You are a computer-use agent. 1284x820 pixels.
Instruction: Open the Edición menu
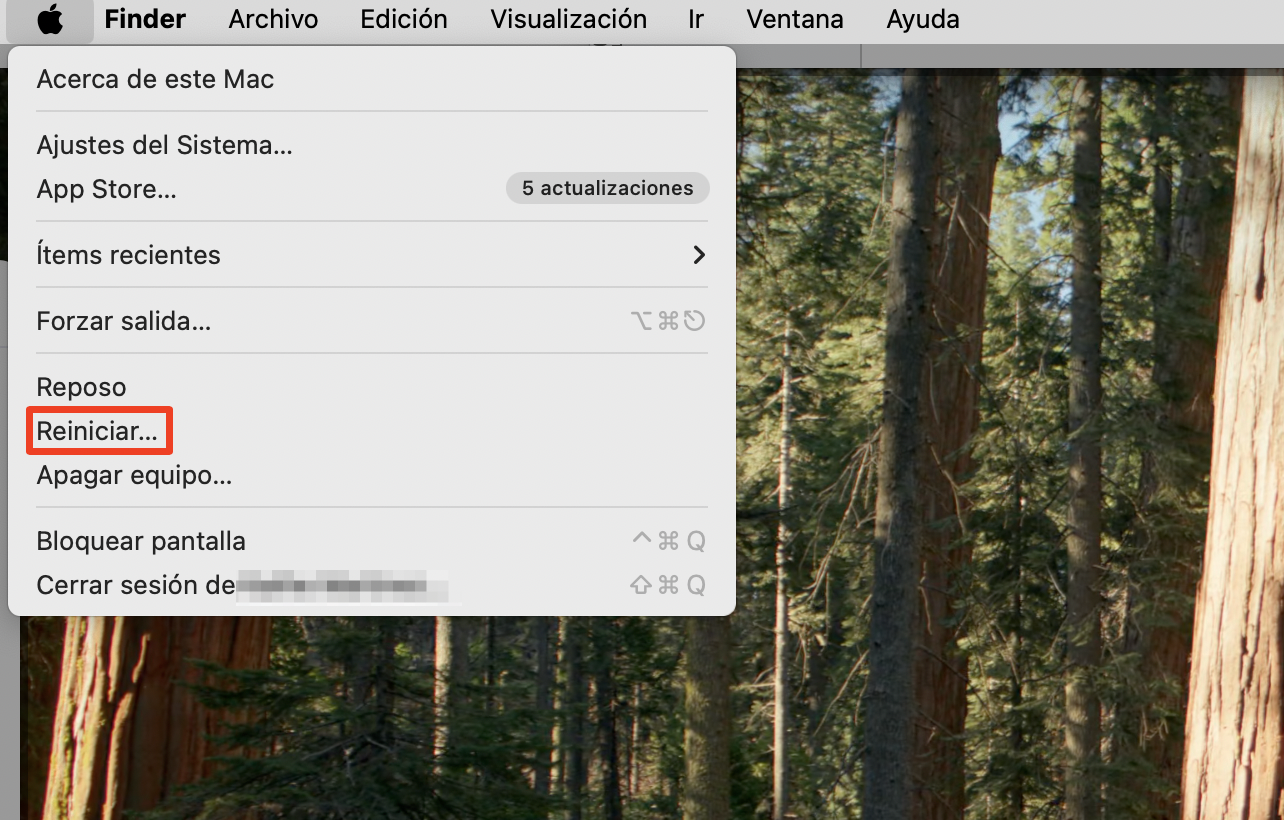[x=403, y=19]
